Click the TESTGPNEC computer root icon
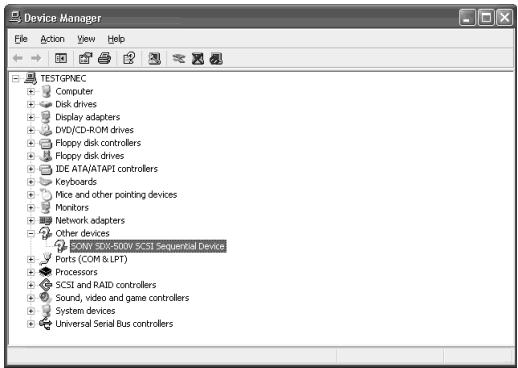The width and height of the screenshot is (518, 368). pos(31,79)
